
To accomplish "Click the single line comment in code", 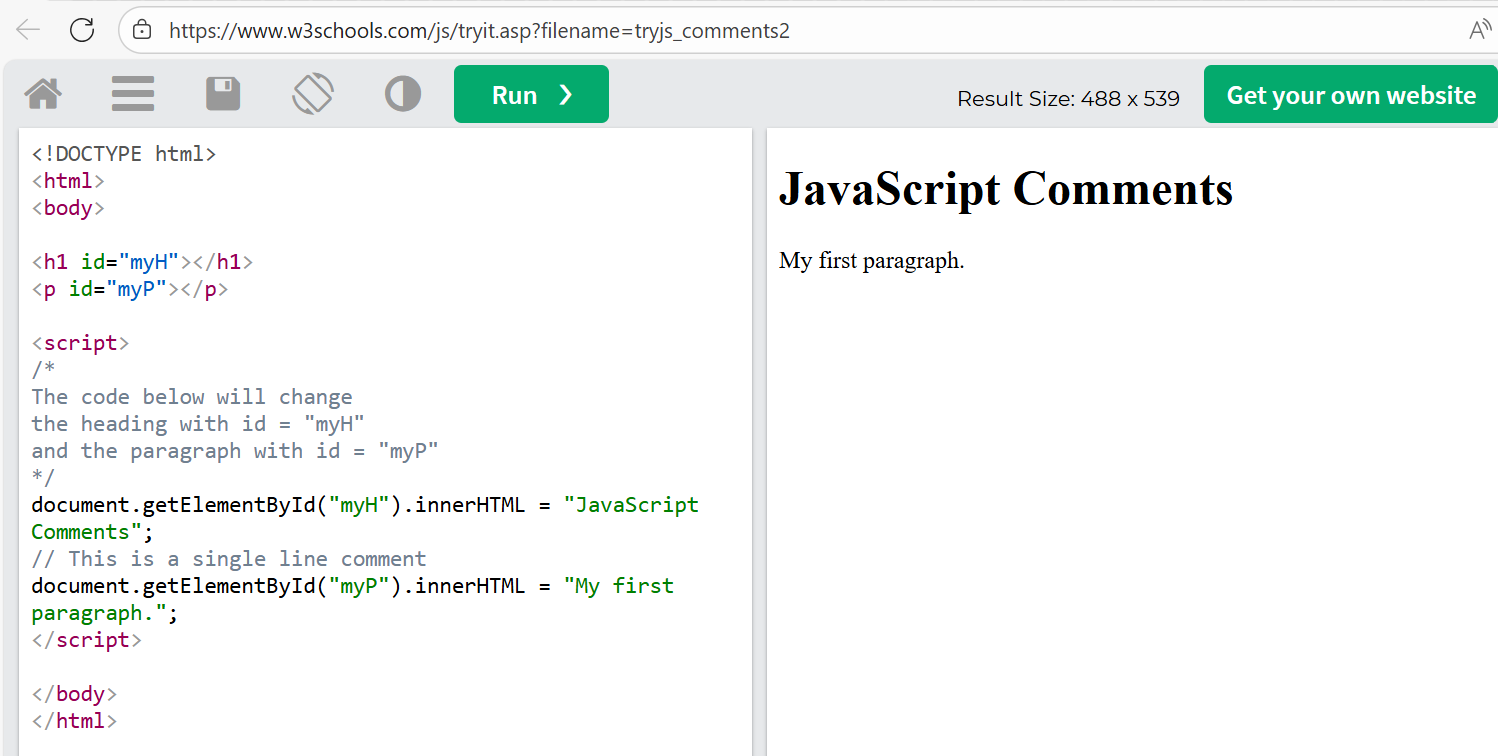I will click(x=228, y=559).
